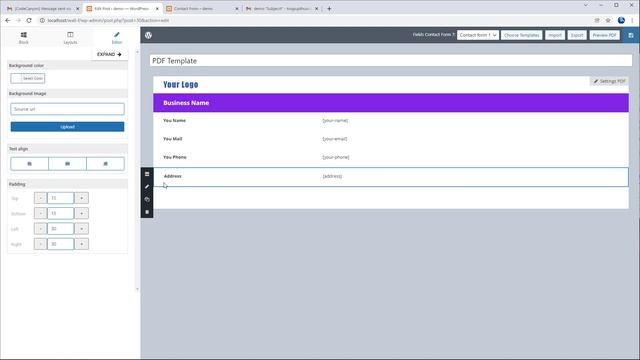Image resolution: width=640 pixels, height=360 pixels.
Task: Click the EXPAND arrow button
Action: [109, 54]
